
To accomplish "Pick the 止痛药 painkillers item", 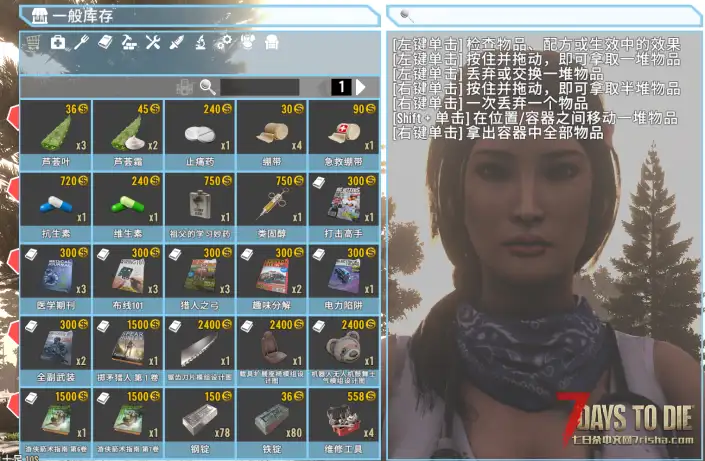I will [200, 135].
